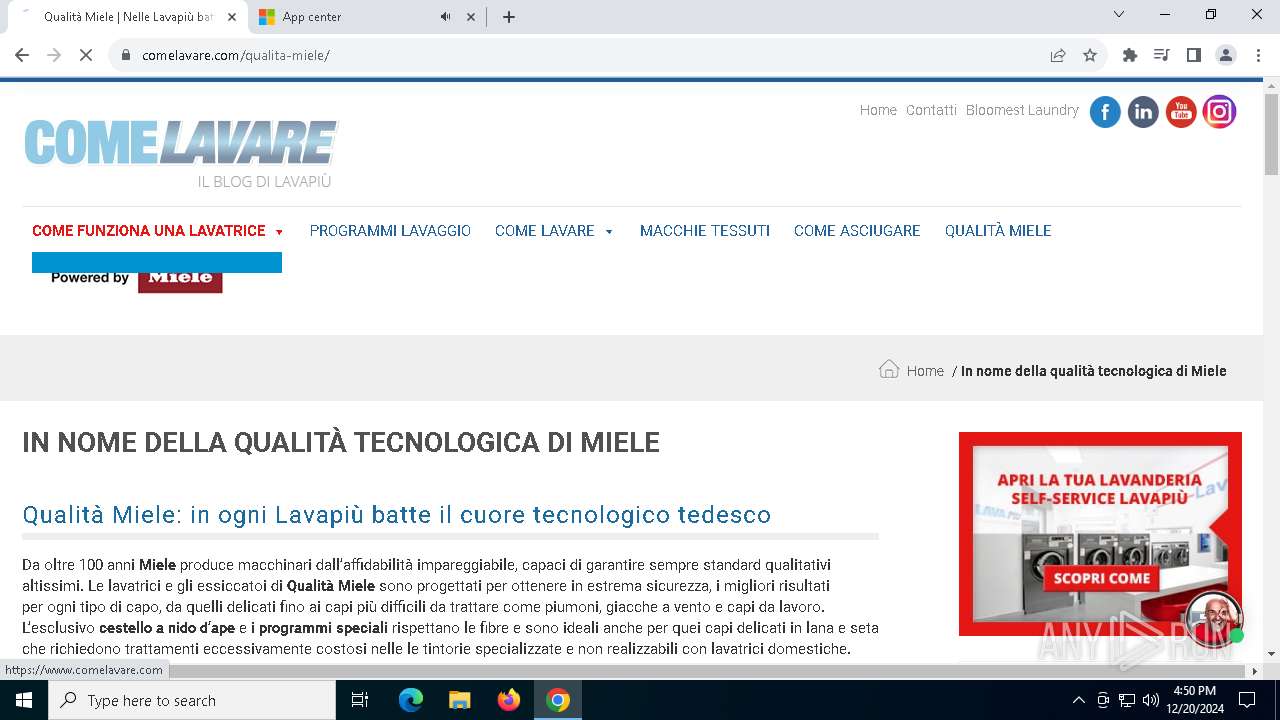This screenshot has height=720, width=1280.
Task: Click the horizontal scrollbar right arrow
Action: pyautogui.click(x=1256, y=671)
